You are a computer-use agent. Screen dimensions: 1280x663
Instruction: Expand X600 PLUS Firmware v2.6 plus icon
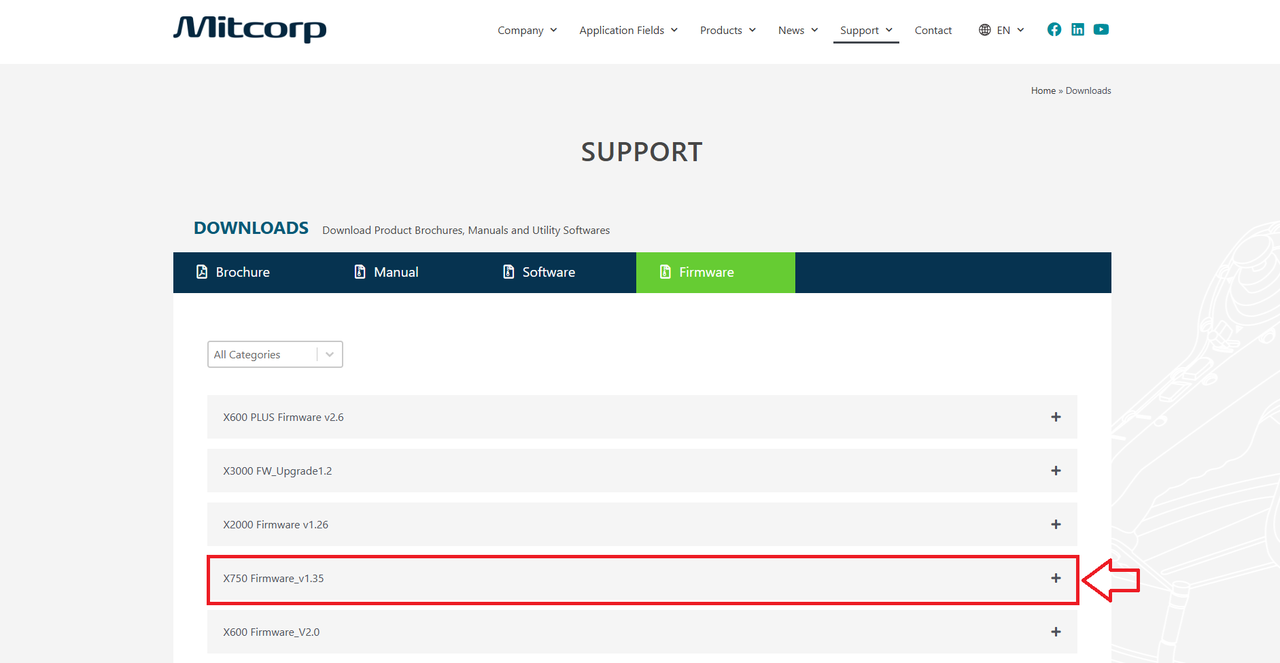pyautogui.click(x=1056, y=417)
